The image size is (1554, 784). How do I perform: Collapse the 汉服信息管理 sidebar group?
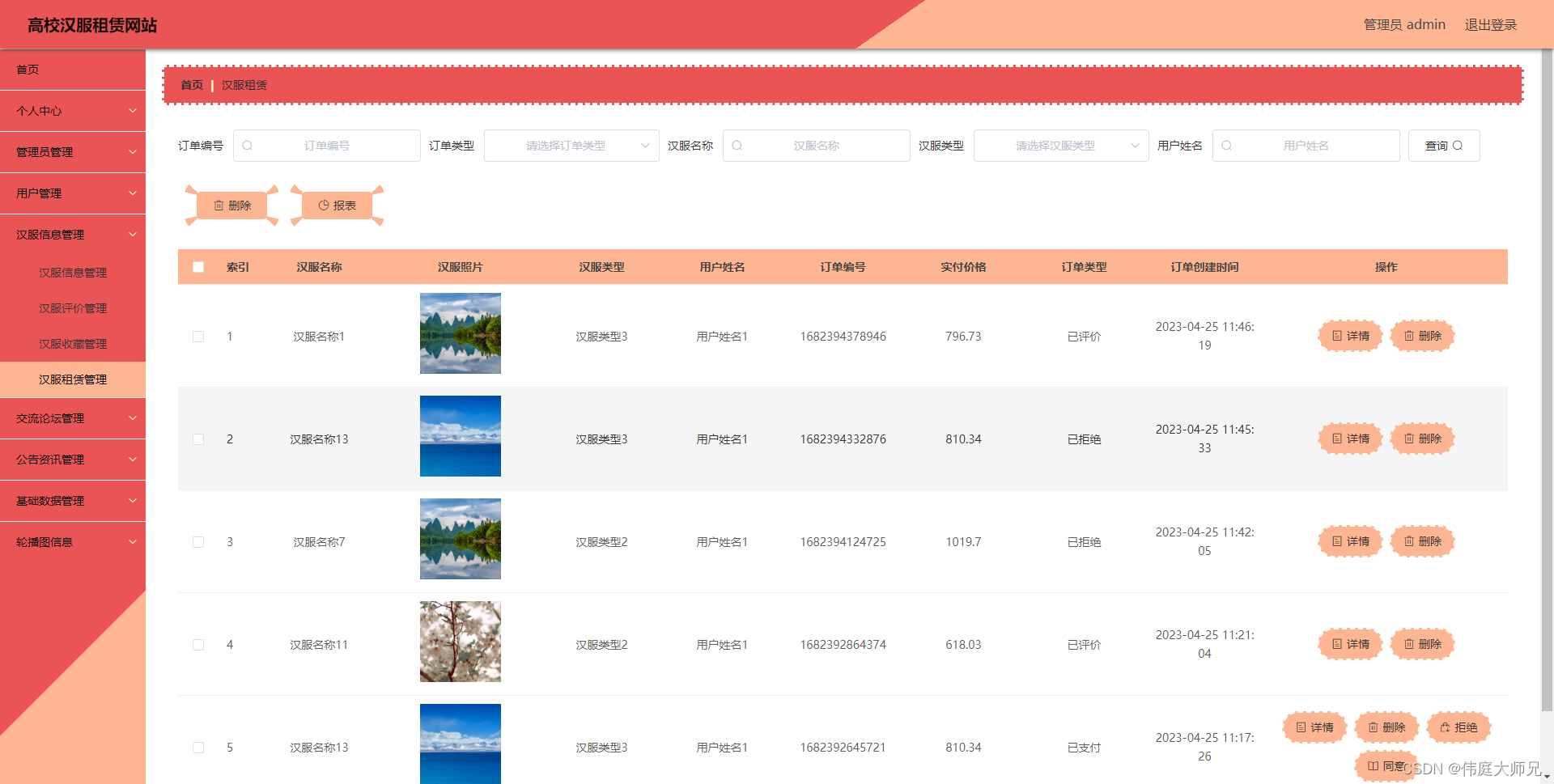pos(73,235)
